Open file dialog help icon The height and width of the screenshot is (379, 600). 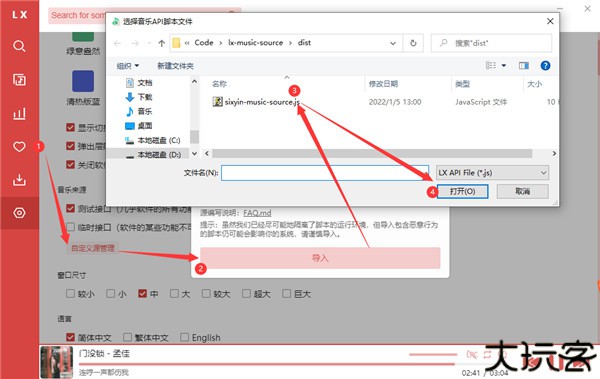pos(545,66)
